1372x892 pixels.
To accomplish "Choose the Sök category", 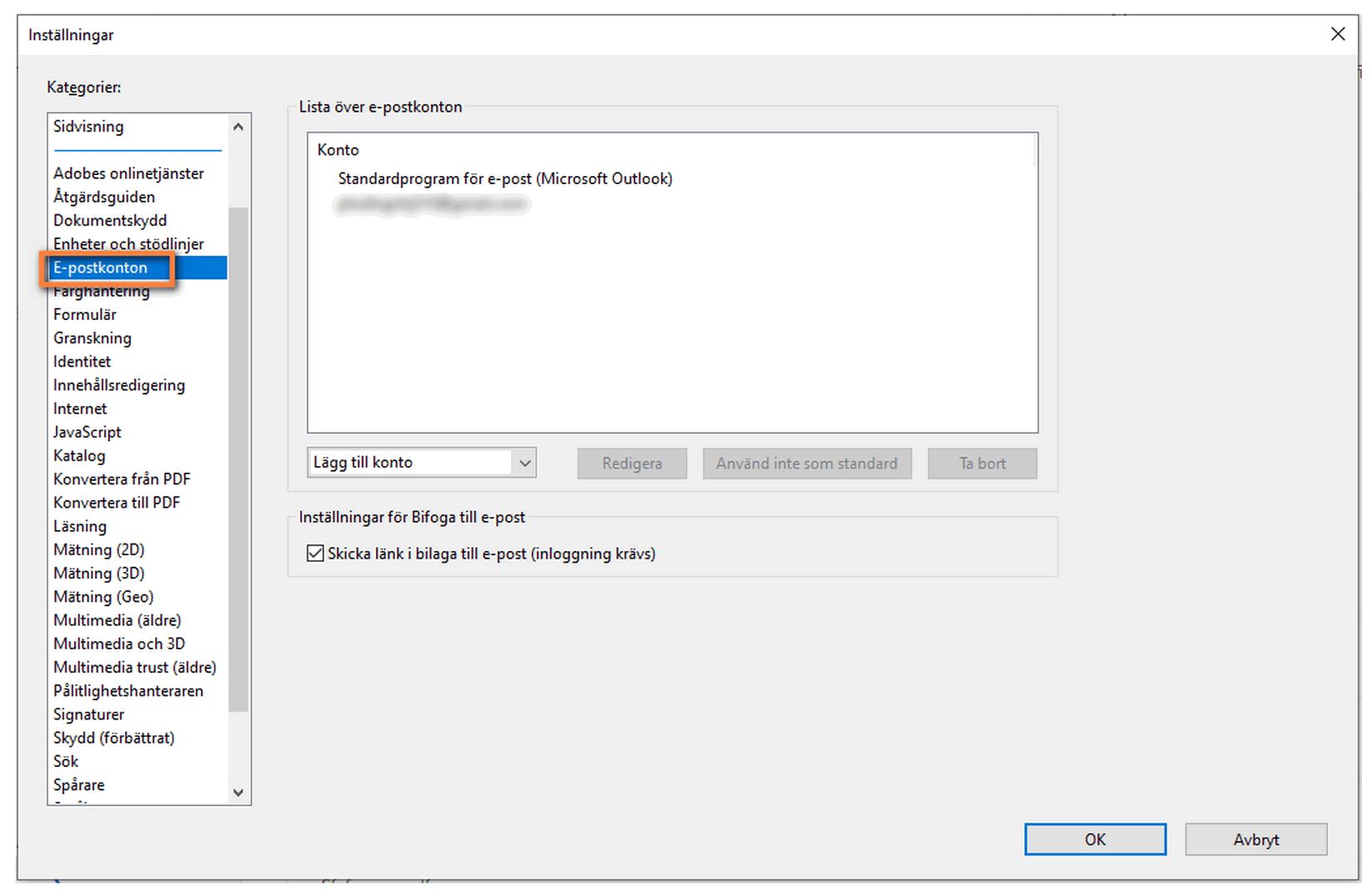I will coord(66,761).
